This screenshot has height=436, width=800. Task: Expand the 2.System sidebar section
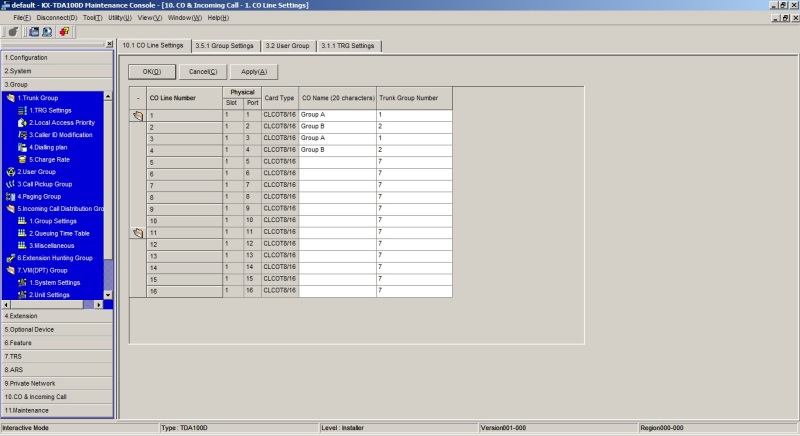point(57,71)
